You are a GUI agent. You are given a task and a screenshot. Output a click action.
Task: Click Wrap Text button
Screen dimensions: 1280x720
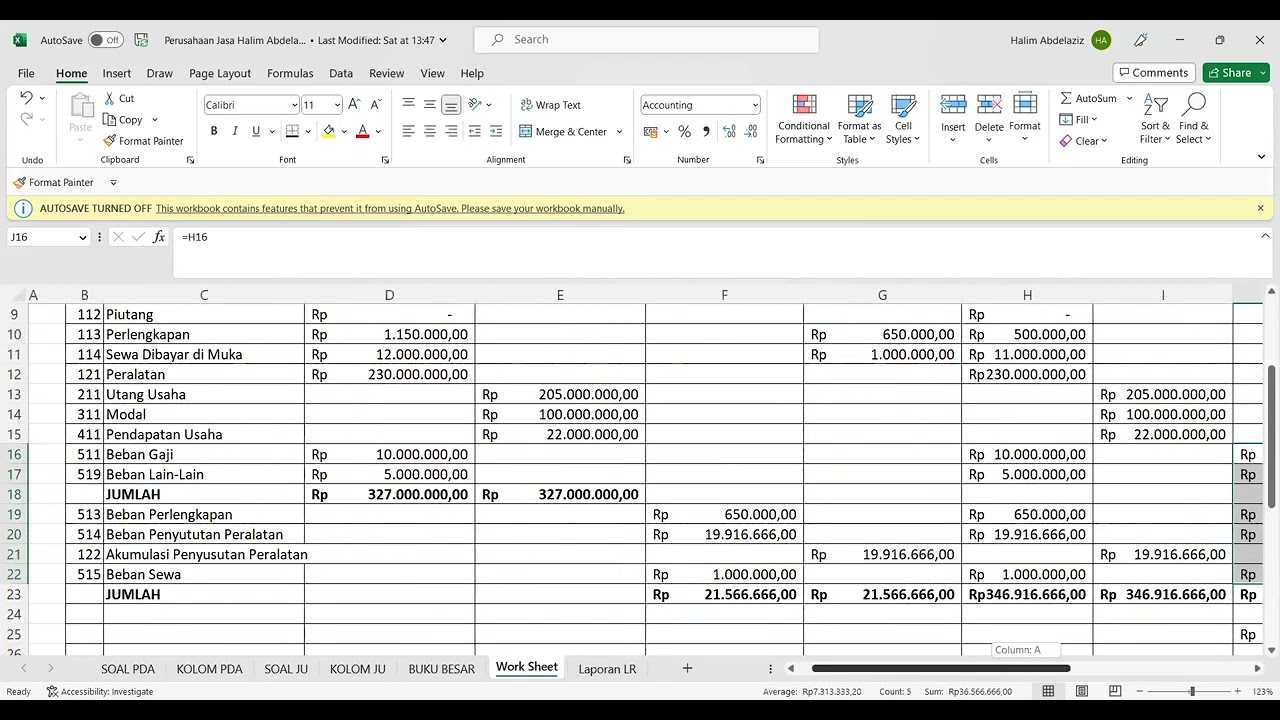(x=550, y=105)
